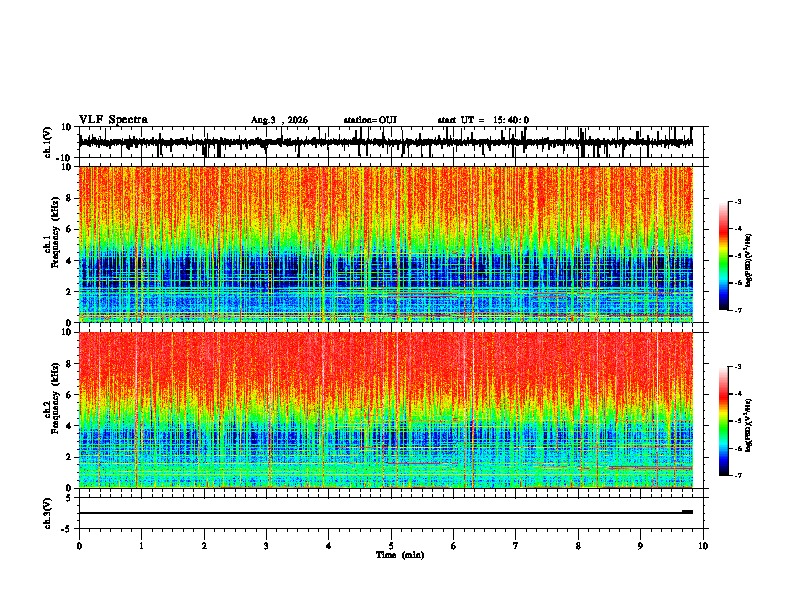Click the ch.3(V) flat line trace panel
The height and width of the screenshot is (612, 792).
tap(390, 513)
